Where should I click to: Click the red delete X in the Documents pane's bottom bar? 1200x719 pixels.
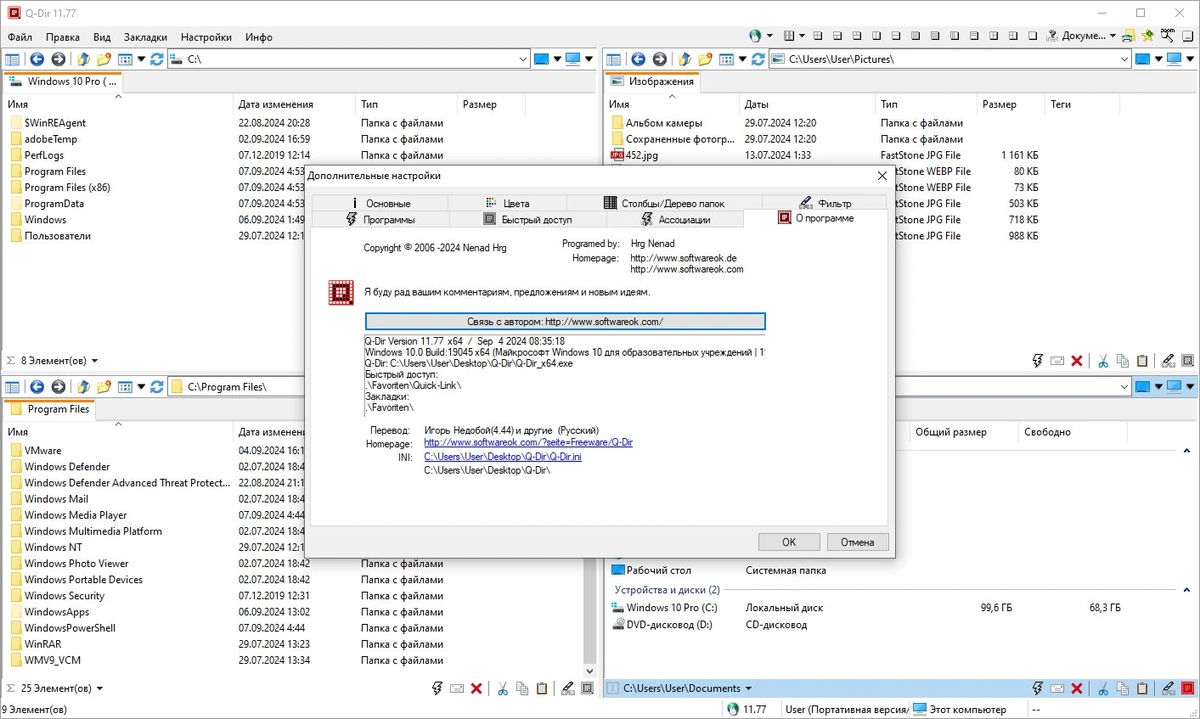pyautogui.click(x=1077, y=688)
